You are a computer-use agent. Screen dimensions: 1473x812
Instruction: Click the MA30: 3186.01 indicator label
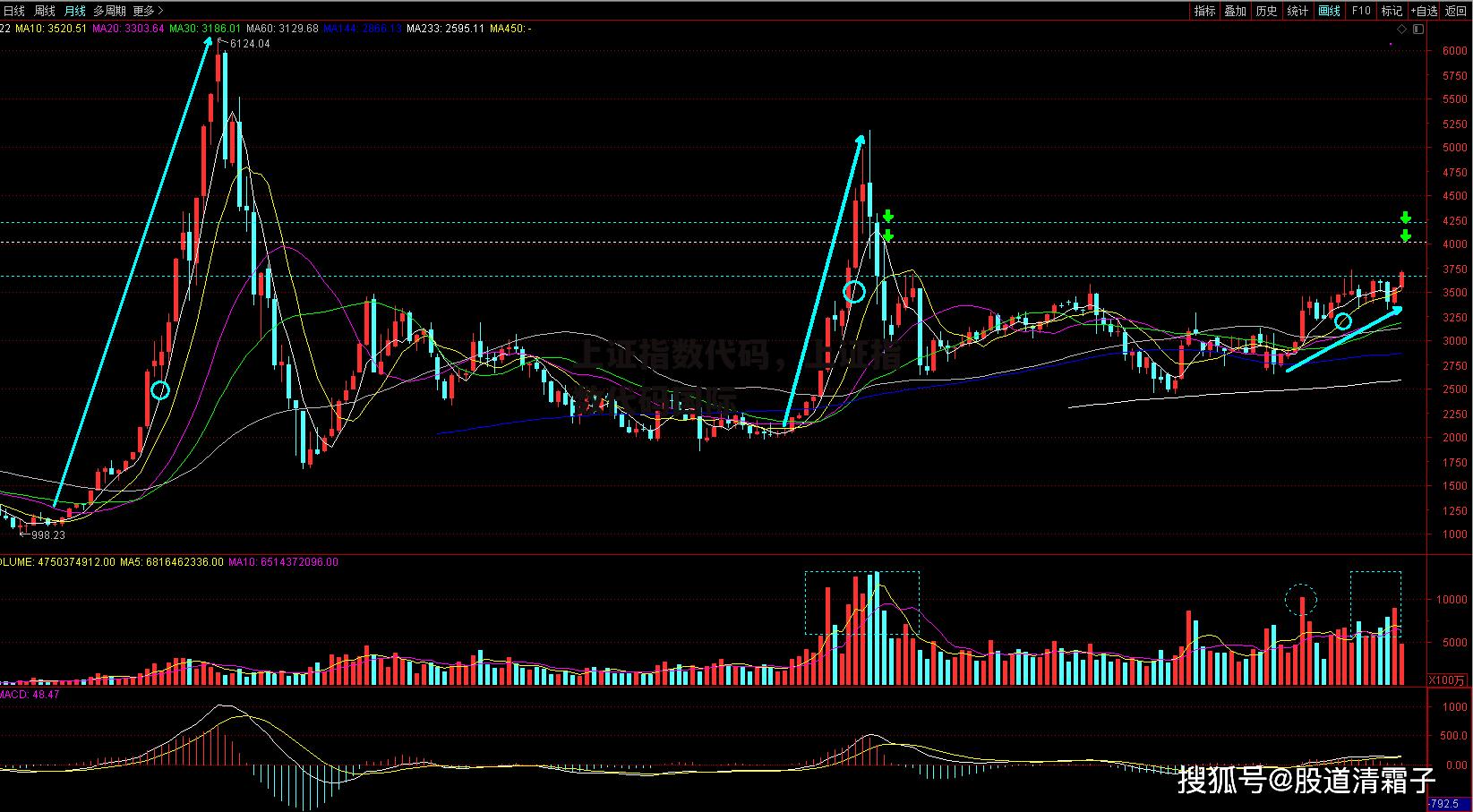click(205, 29)
